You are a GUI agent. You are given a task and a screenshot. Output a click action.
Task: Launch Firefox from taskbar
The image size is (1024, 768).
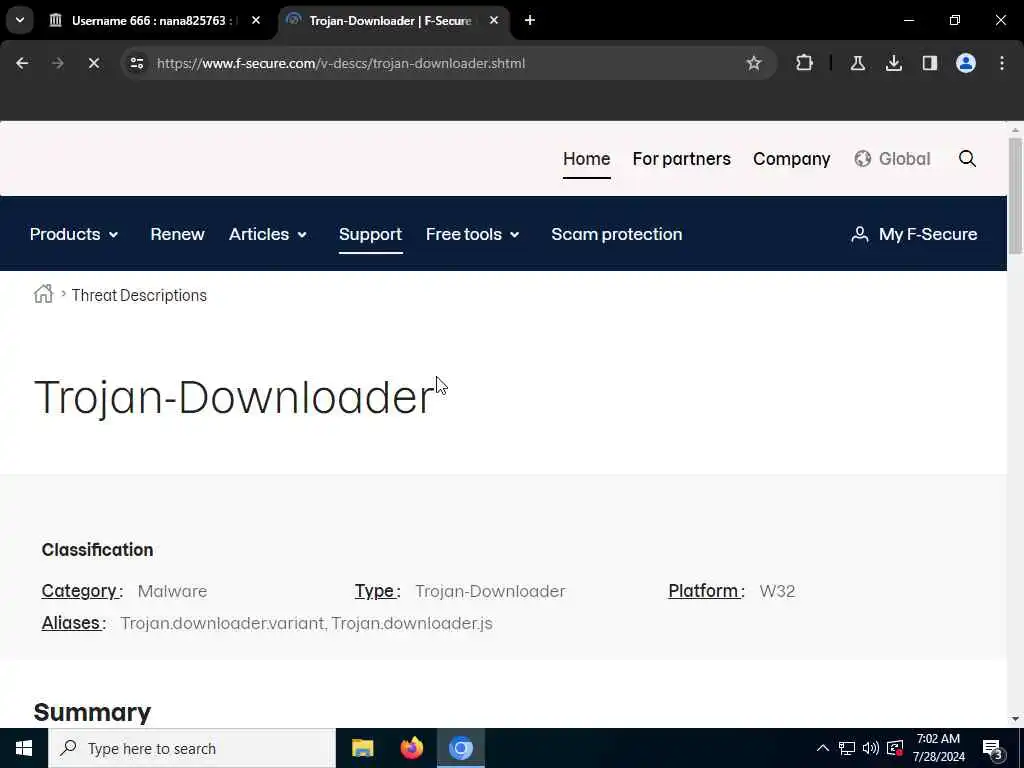(x=411, y=748)
